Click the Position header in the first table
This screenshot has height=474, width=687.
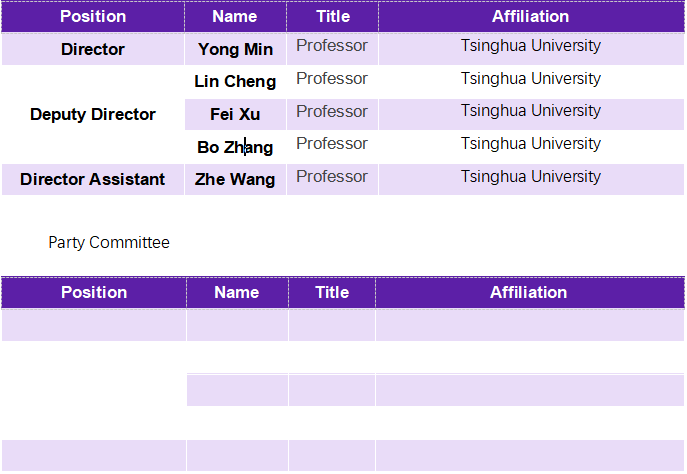93,16
